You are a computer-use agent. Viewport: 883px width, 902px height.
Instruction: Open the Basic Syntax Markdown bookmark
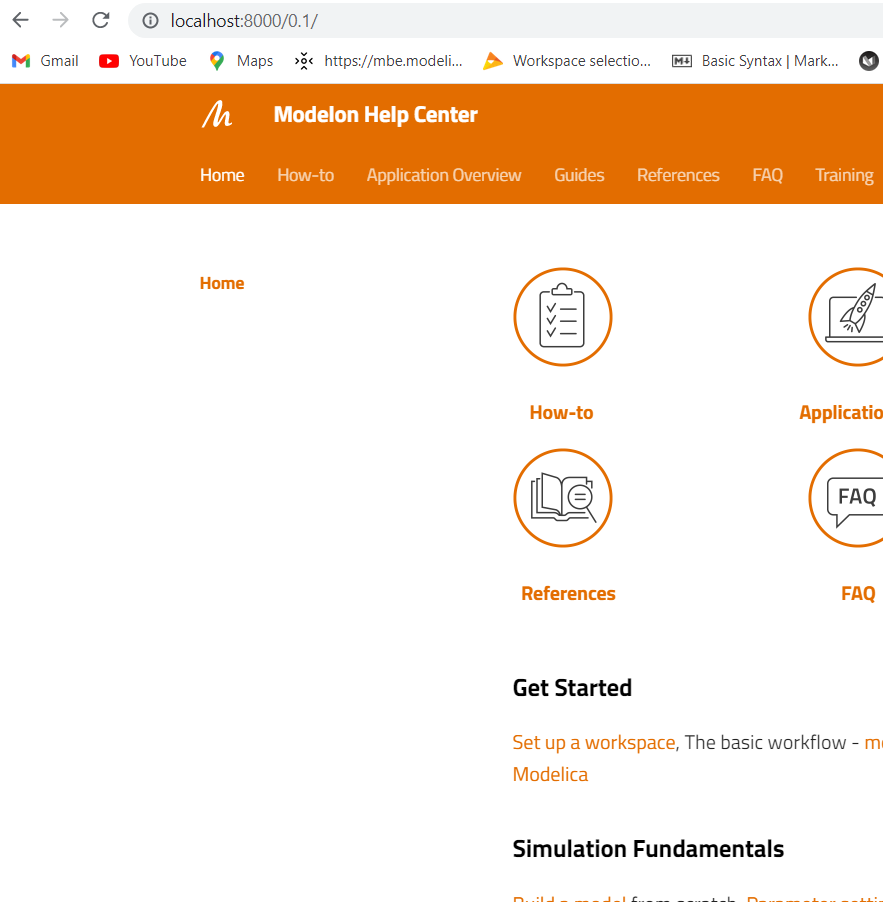click(x=755, y=61)
